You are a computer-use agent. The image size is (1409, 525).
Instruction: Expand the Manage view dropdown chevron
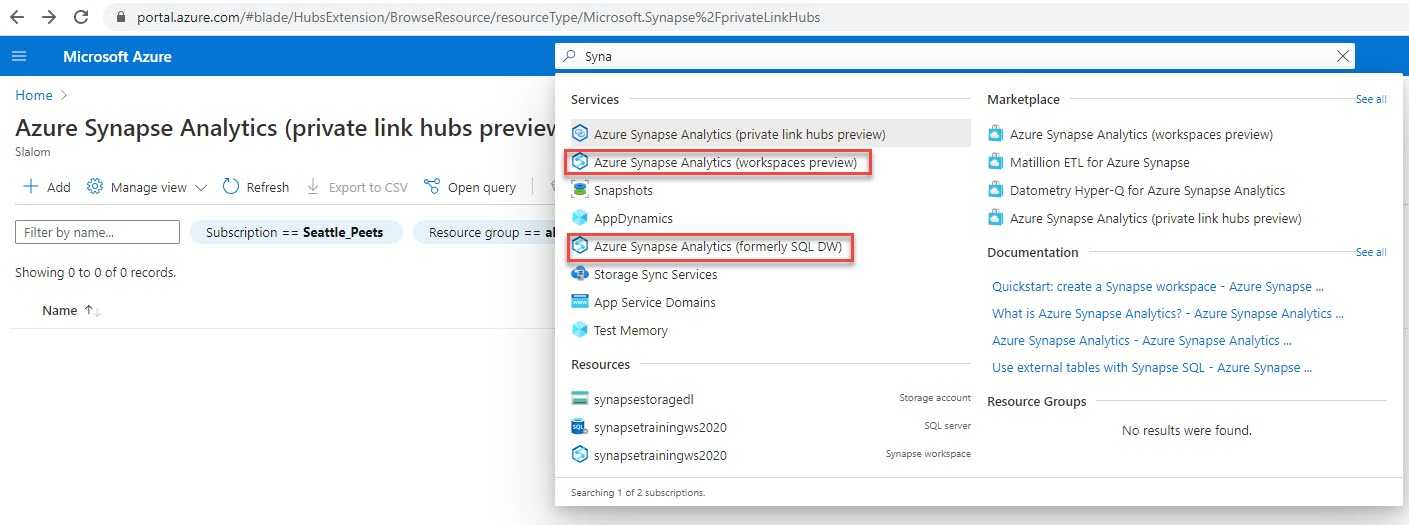click(200, 188)
